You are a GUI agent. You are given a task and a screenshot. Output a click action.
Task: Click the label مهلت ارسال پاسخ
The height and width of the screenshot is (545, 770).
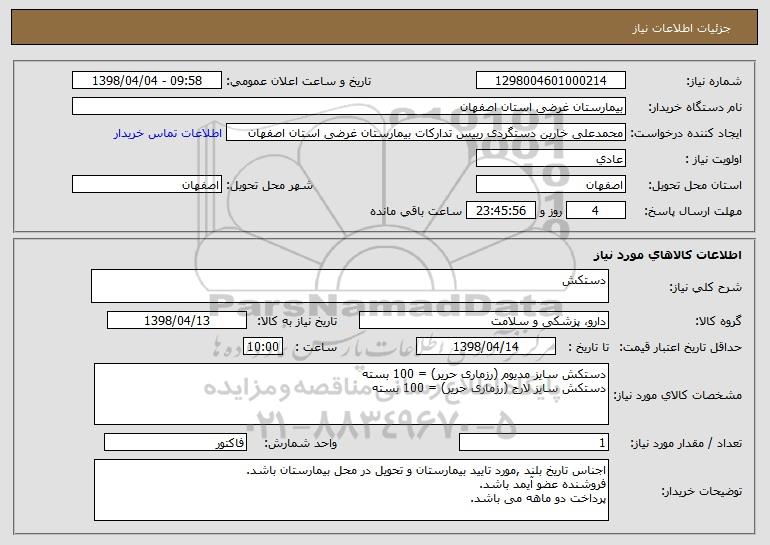click(x=693, y=212)
